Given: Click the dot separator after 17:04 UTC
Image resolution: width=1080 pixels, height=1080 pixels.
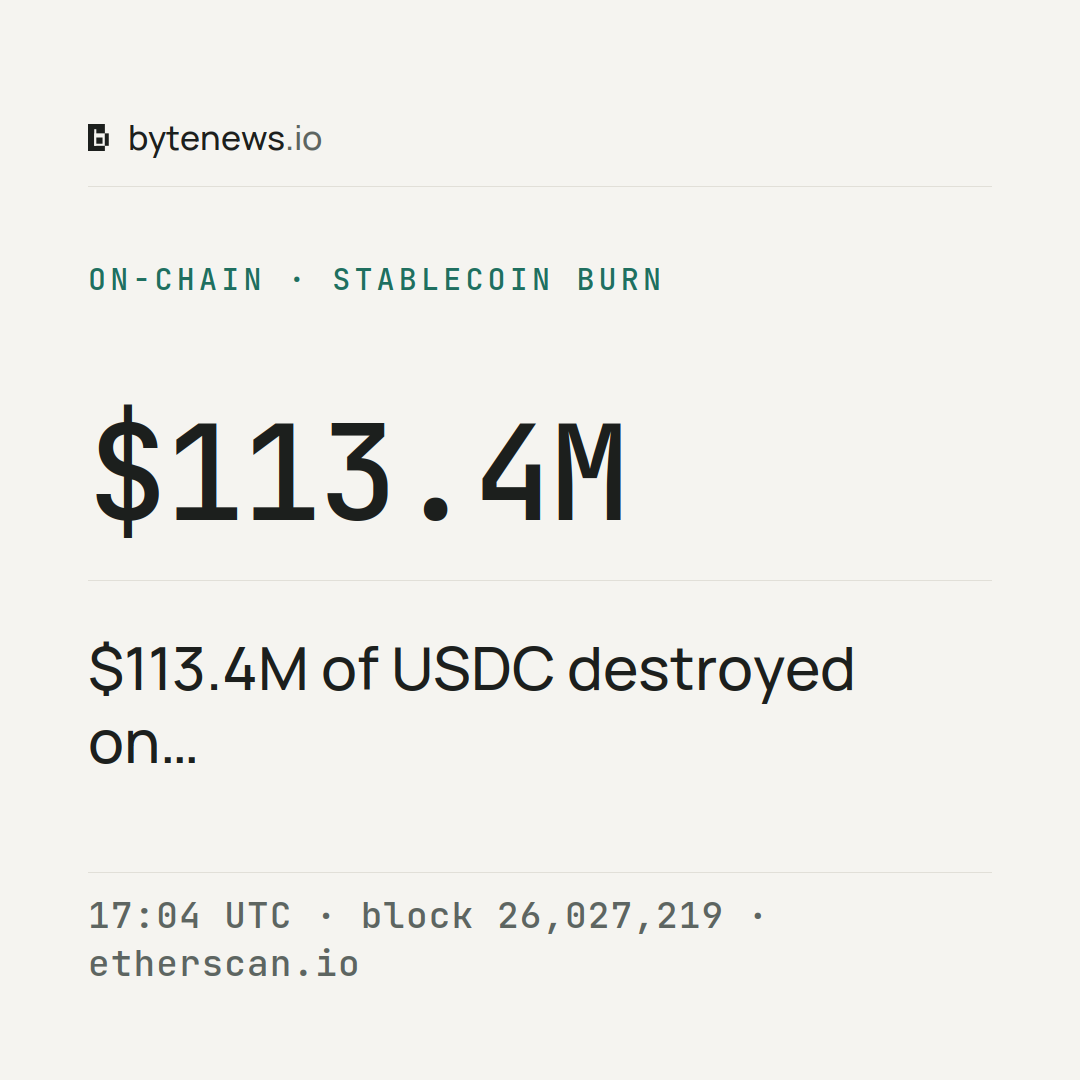Looking at the screenshot, I should click(326, 916).
